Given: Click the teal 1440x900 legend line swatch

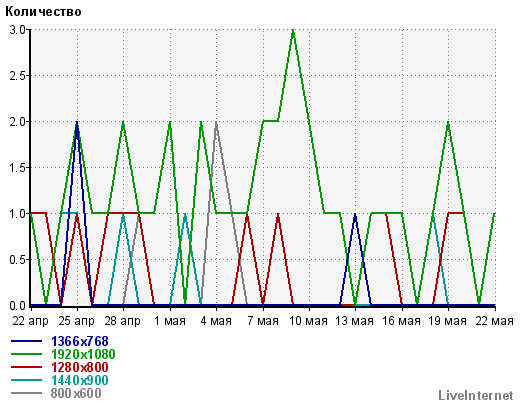Looking at the screenshot, I should pos(26,380).
